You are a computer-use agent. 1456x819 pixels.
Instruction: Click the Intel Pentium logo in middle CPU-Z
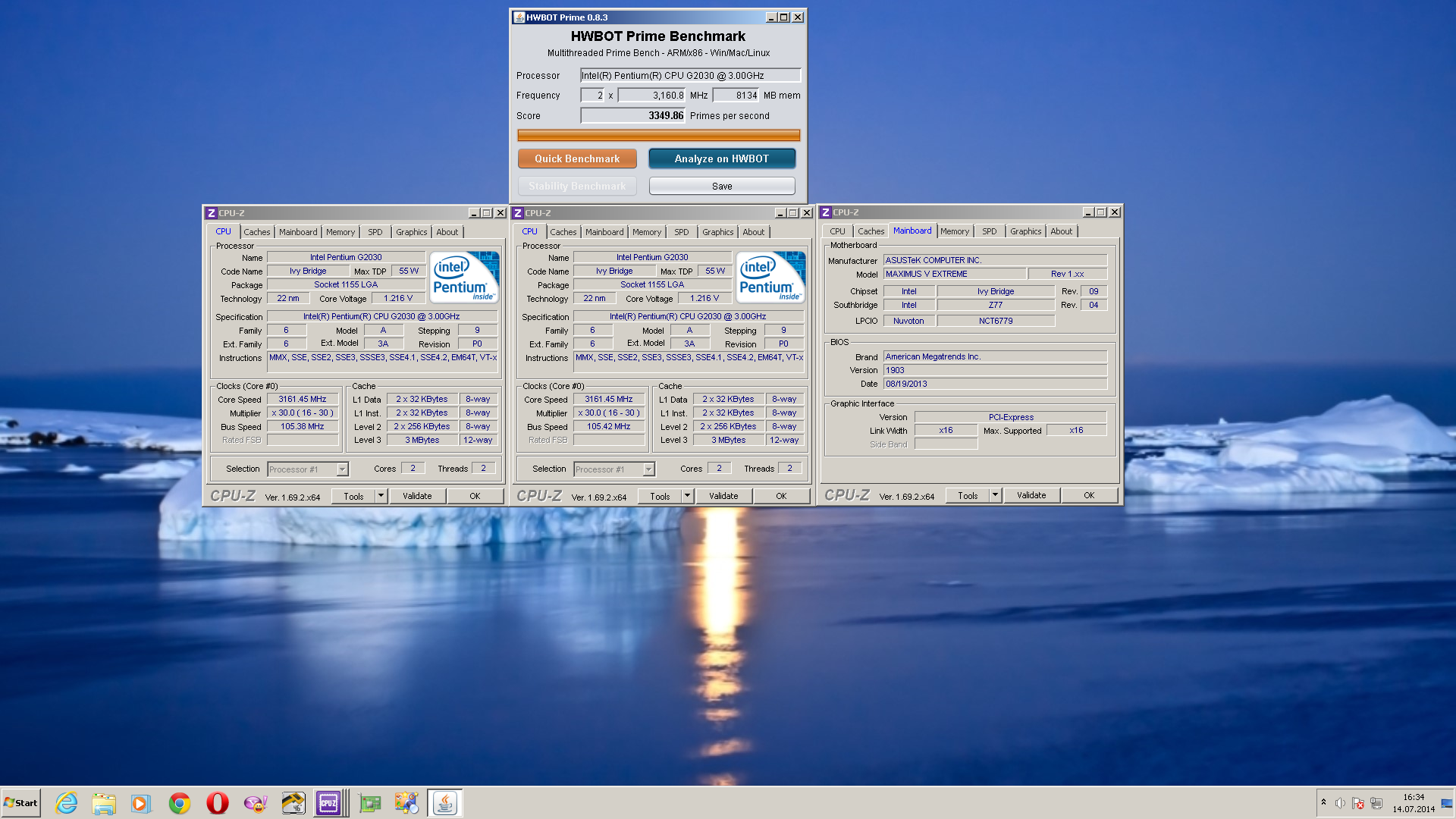[771, 277]
